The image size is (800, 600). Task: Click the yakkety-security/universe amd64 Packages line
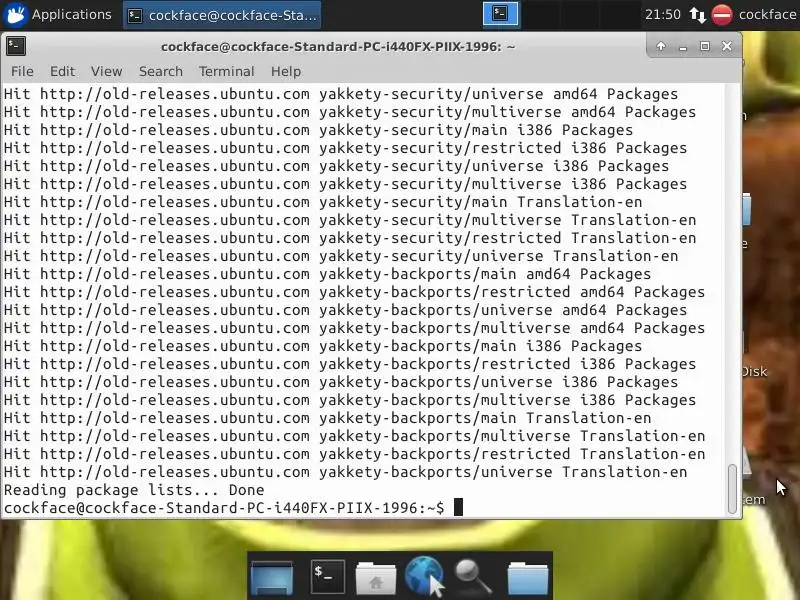coord(341,94)
